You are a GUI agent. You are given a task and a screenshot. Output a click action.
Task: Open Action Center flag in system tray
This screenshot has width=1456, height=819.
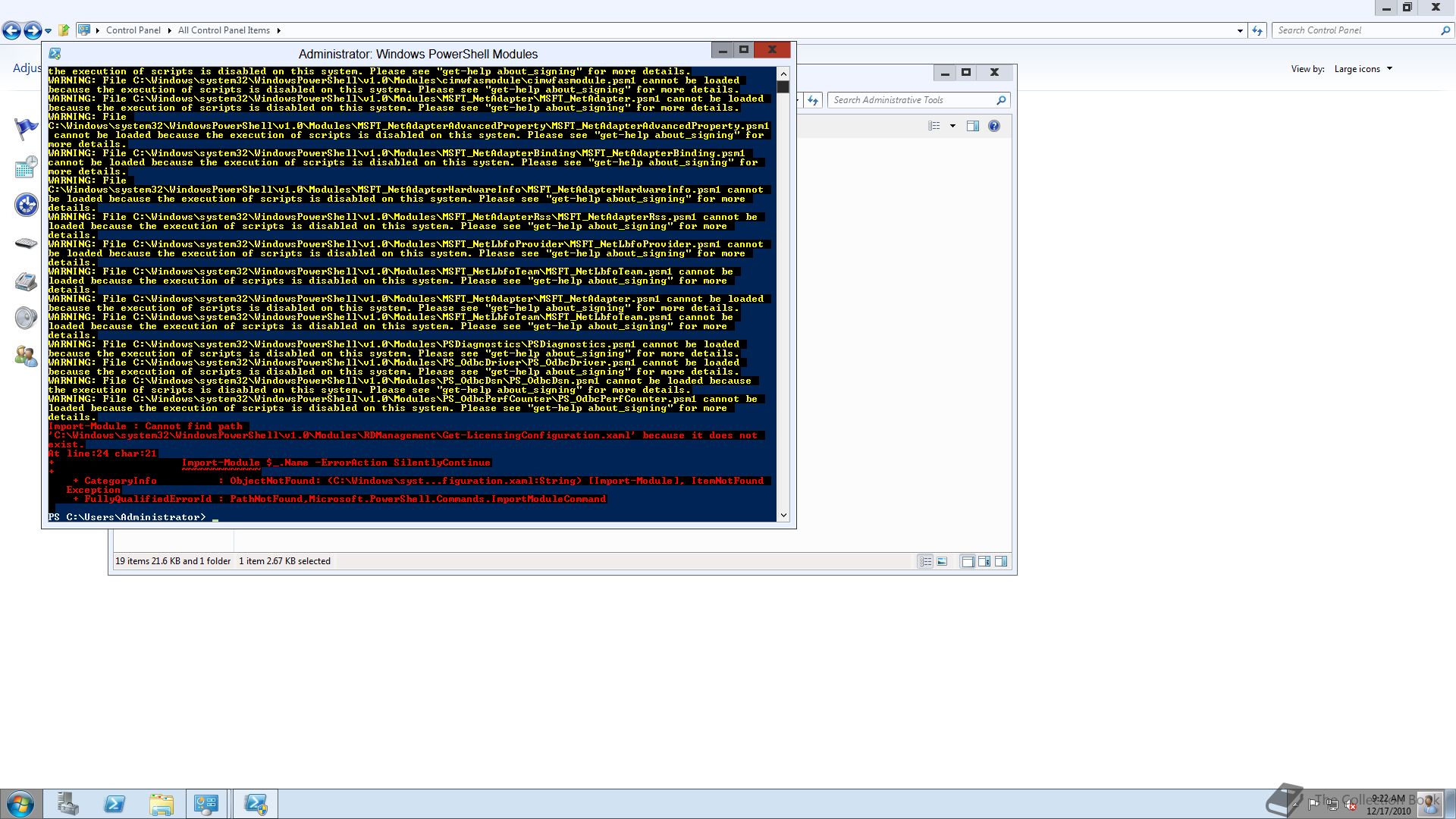point(1313,804)
